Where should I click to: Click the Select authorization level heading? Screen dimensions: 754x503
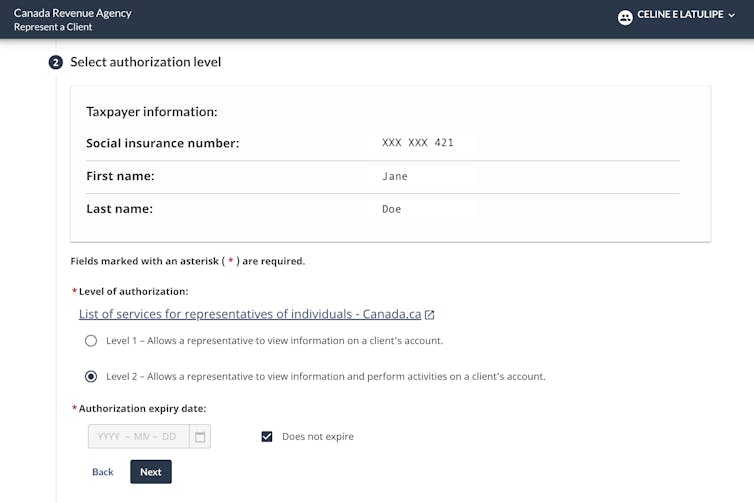[x=146, y=62]
